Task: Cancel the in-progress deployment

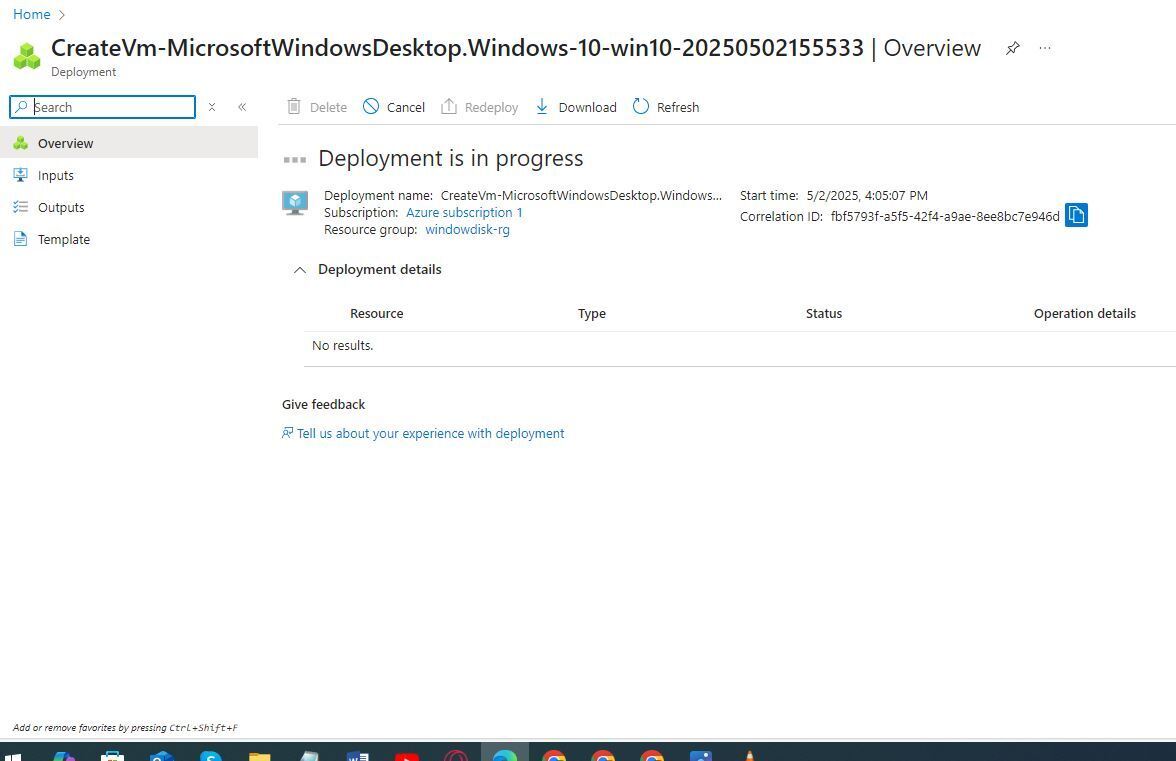Action: point(394,107)
